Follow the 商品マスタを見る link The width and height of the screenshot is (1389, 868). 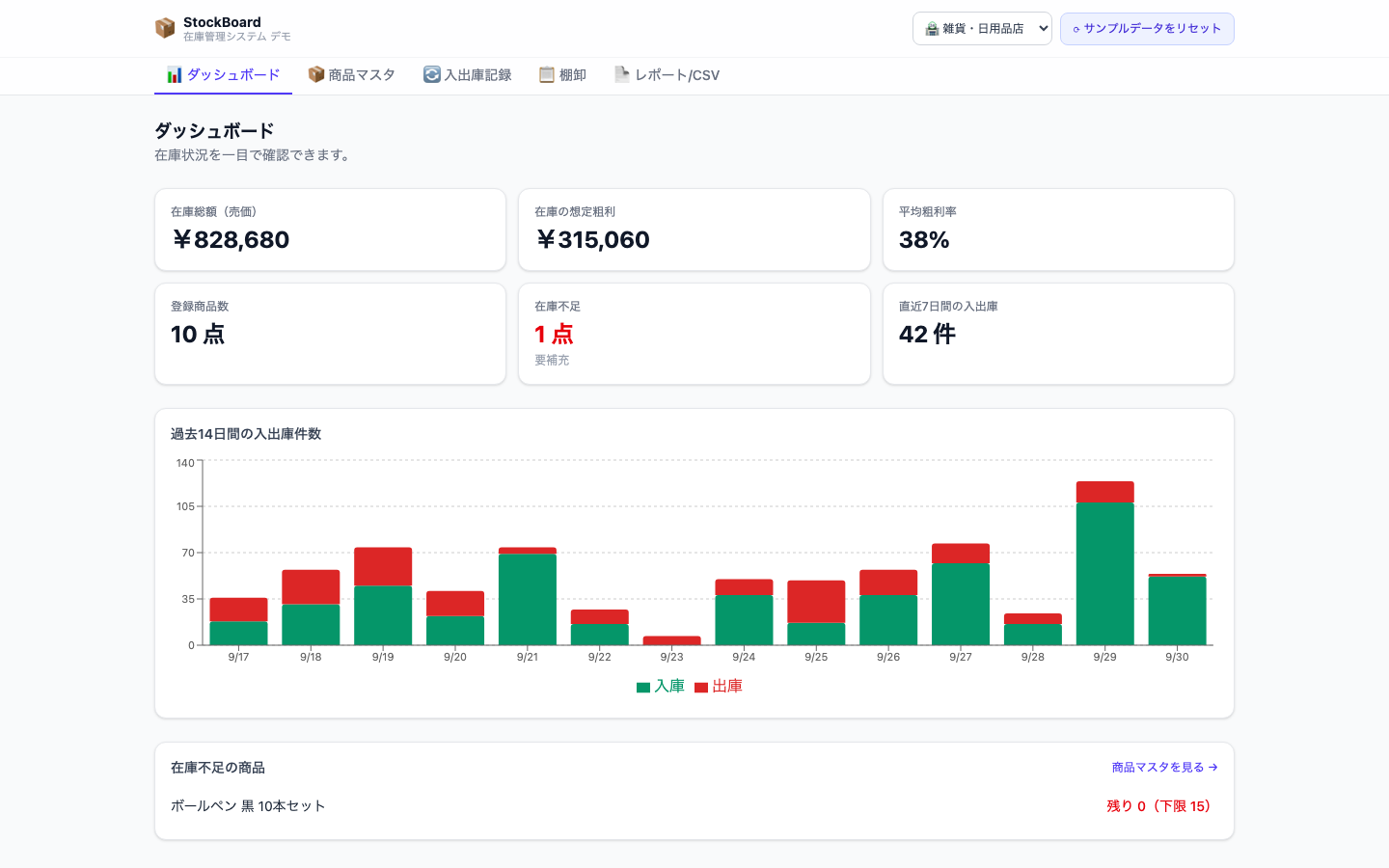click(1164, 768)
